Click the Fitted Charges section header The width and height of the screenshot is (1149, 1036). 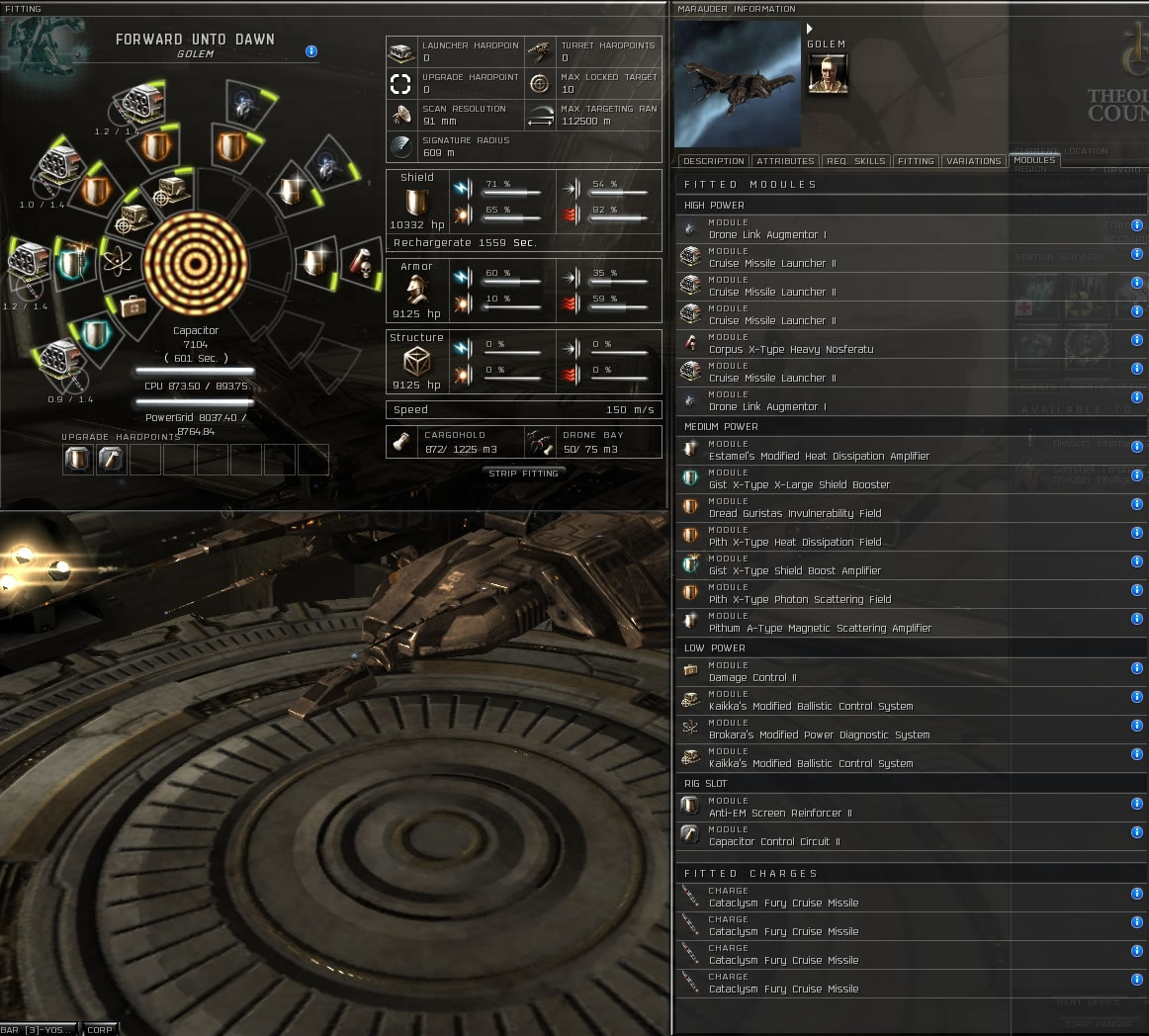(x=911, y=873)
